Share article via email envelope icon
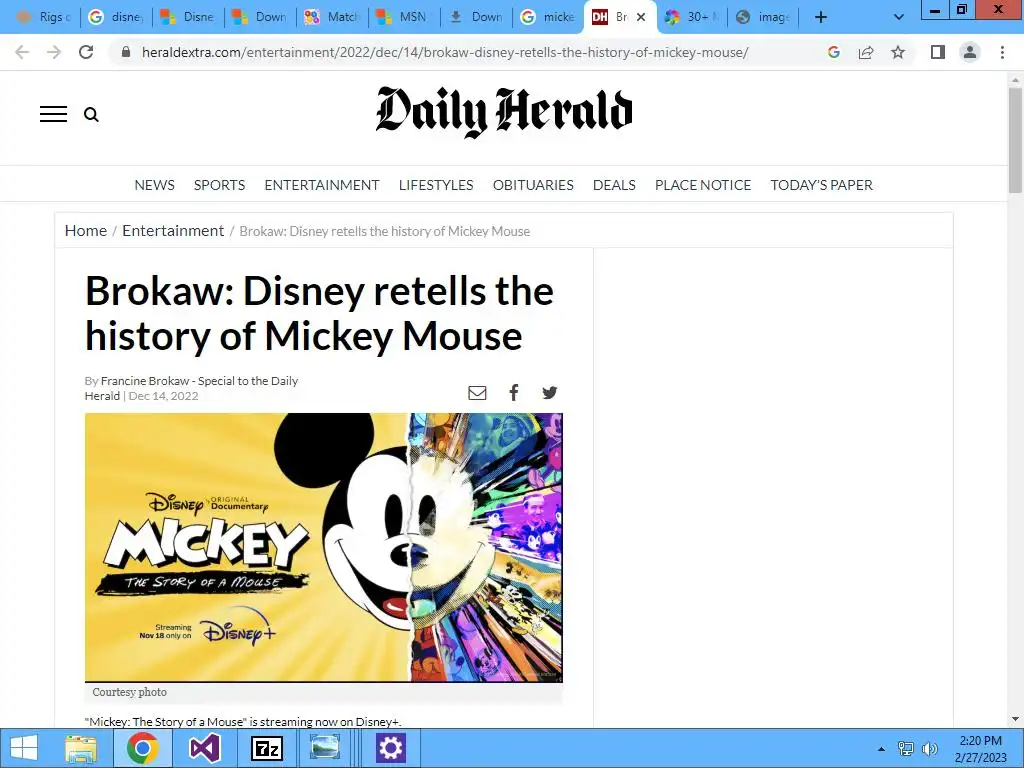The height and width of the screenshot is (768, 1024). click(x=477, y=392)
